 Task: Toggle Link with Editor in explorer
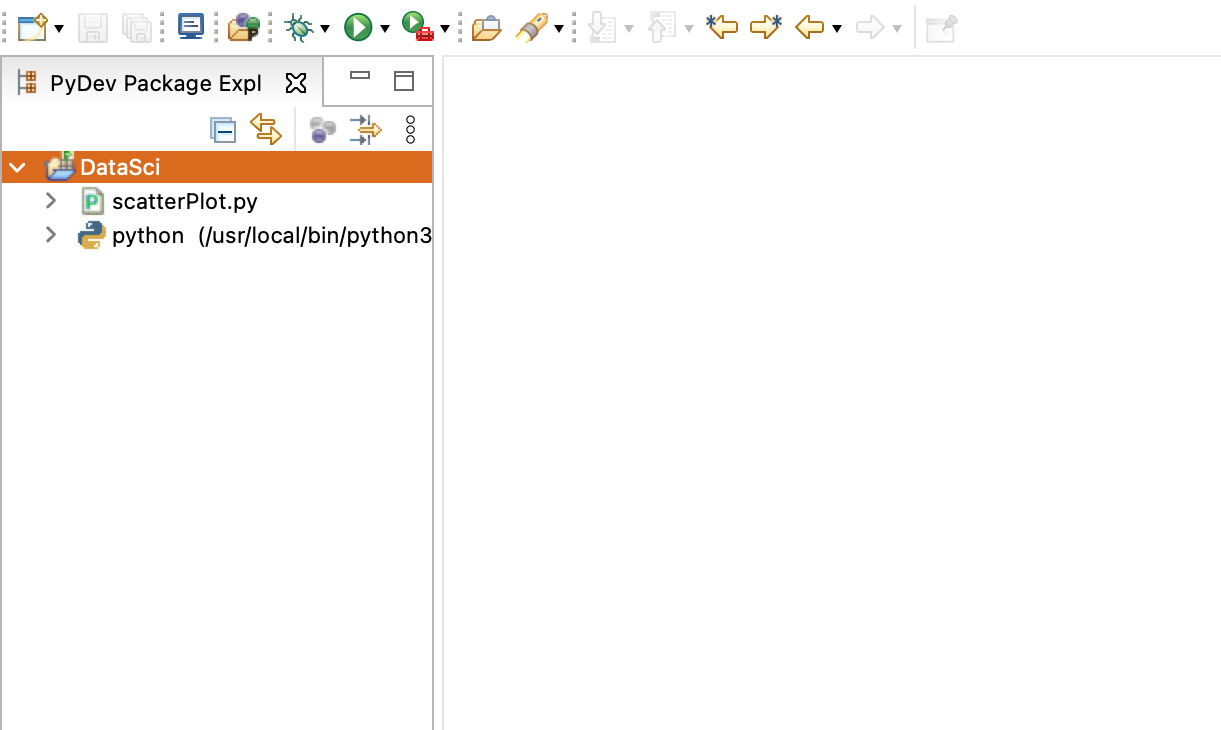click(x=266, y=129)
